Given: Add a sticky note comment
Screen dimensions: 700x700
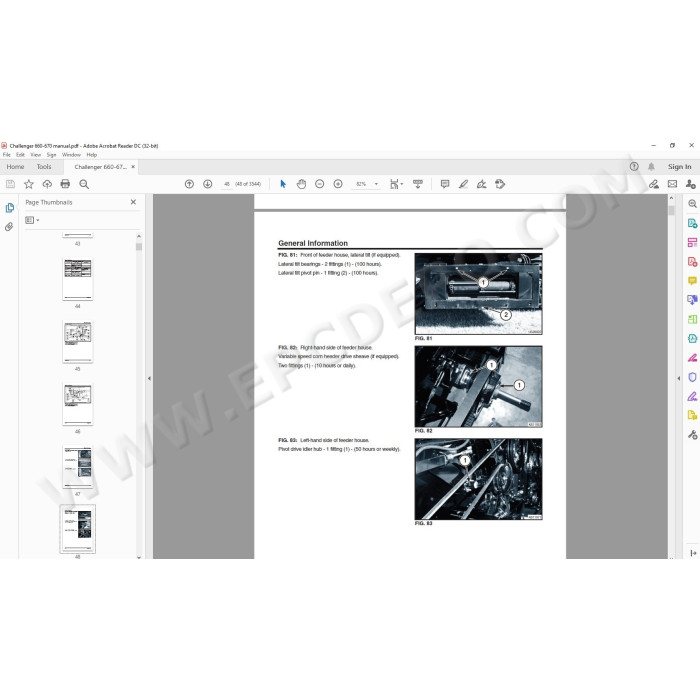Looking at the screenshot, I should pyautogui.click(x=444, y=184).
